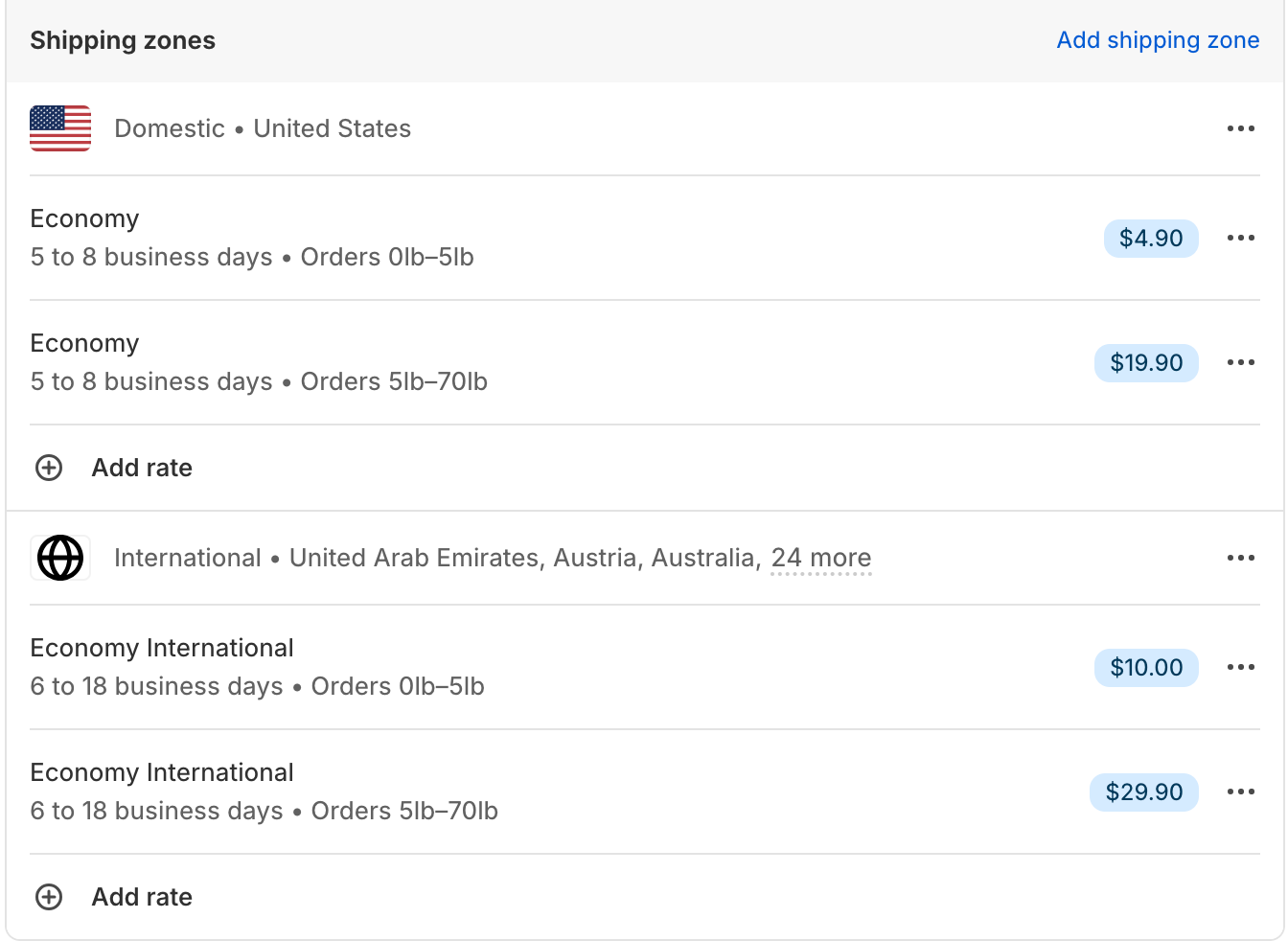Select the $19.90 price badge
Screen dimensions: 1288x941
(x=1146, y=362)
